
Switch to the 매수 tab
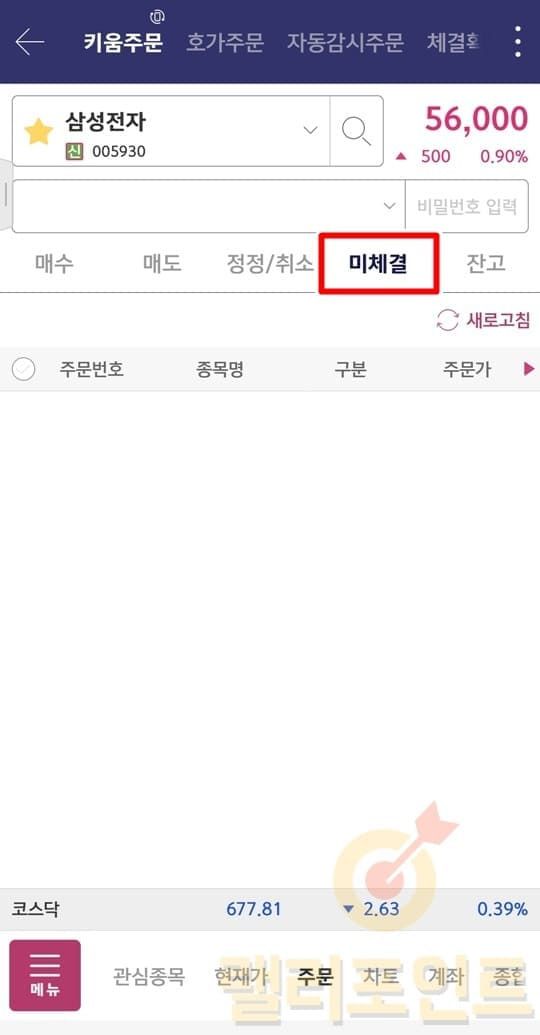point(54,263)
